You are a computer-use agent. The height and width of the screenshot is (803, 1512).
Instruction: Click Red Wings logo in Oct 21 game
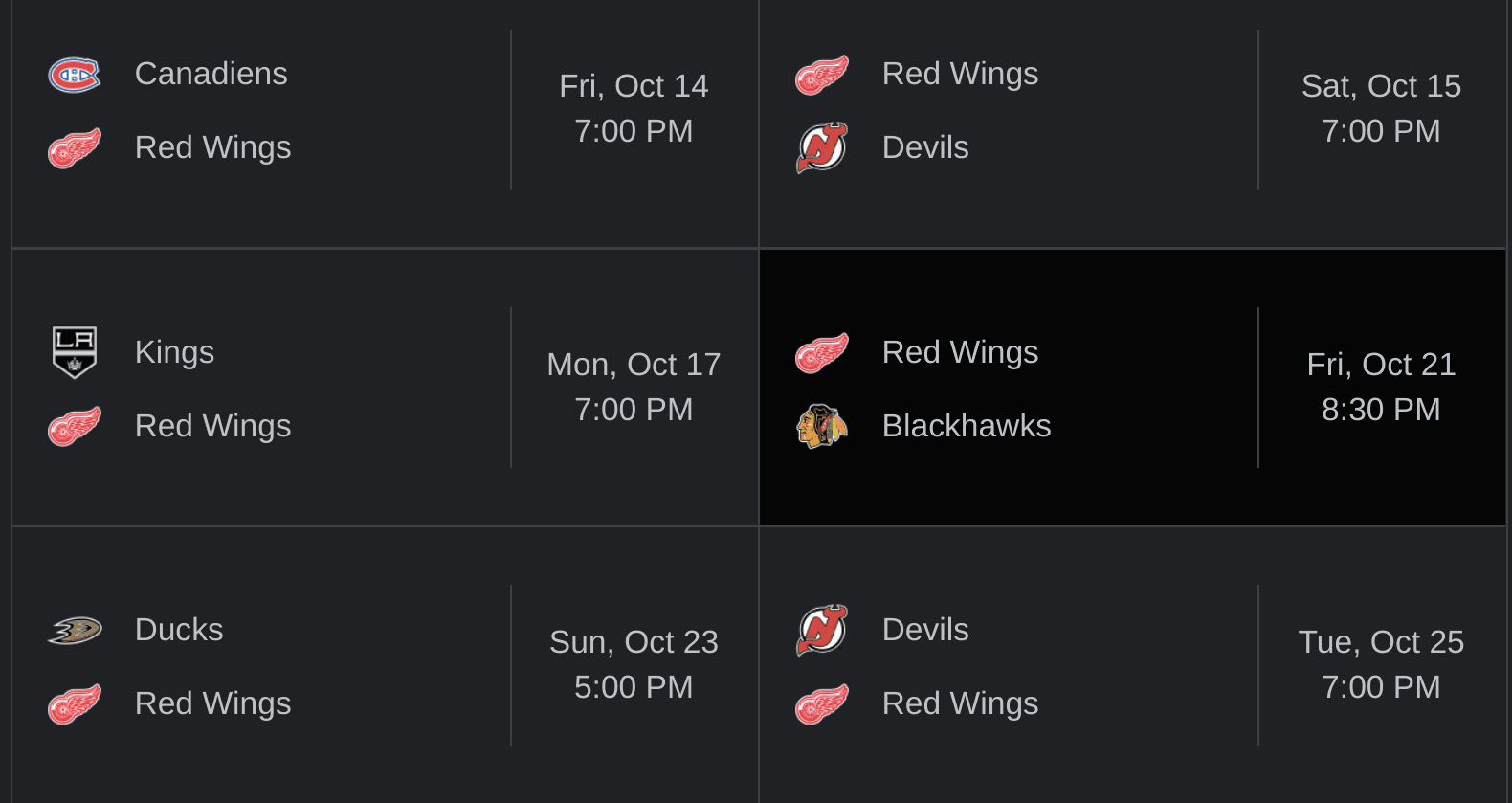pos(822,353)
